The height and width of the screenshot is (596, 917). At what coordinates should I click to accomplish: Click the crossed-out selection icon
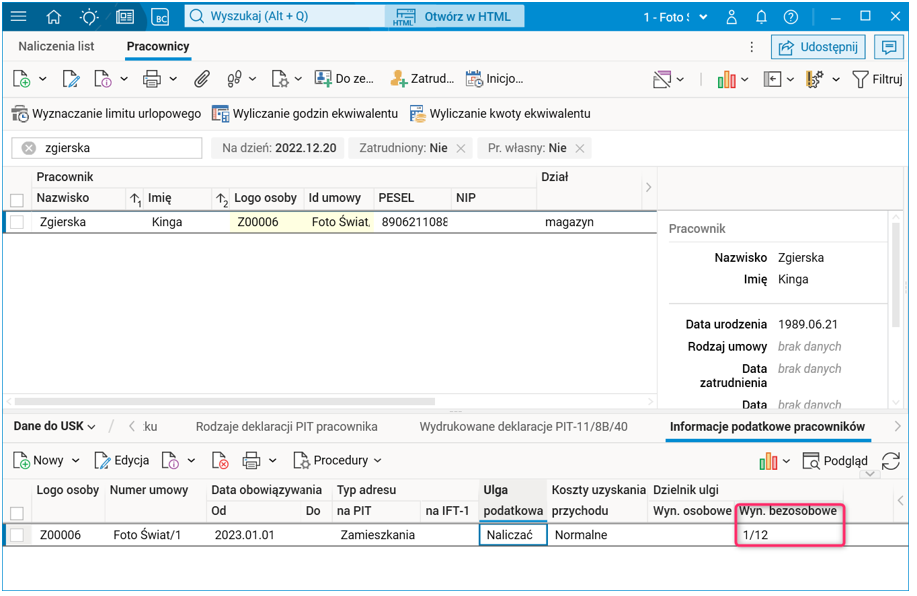point(662,79)
